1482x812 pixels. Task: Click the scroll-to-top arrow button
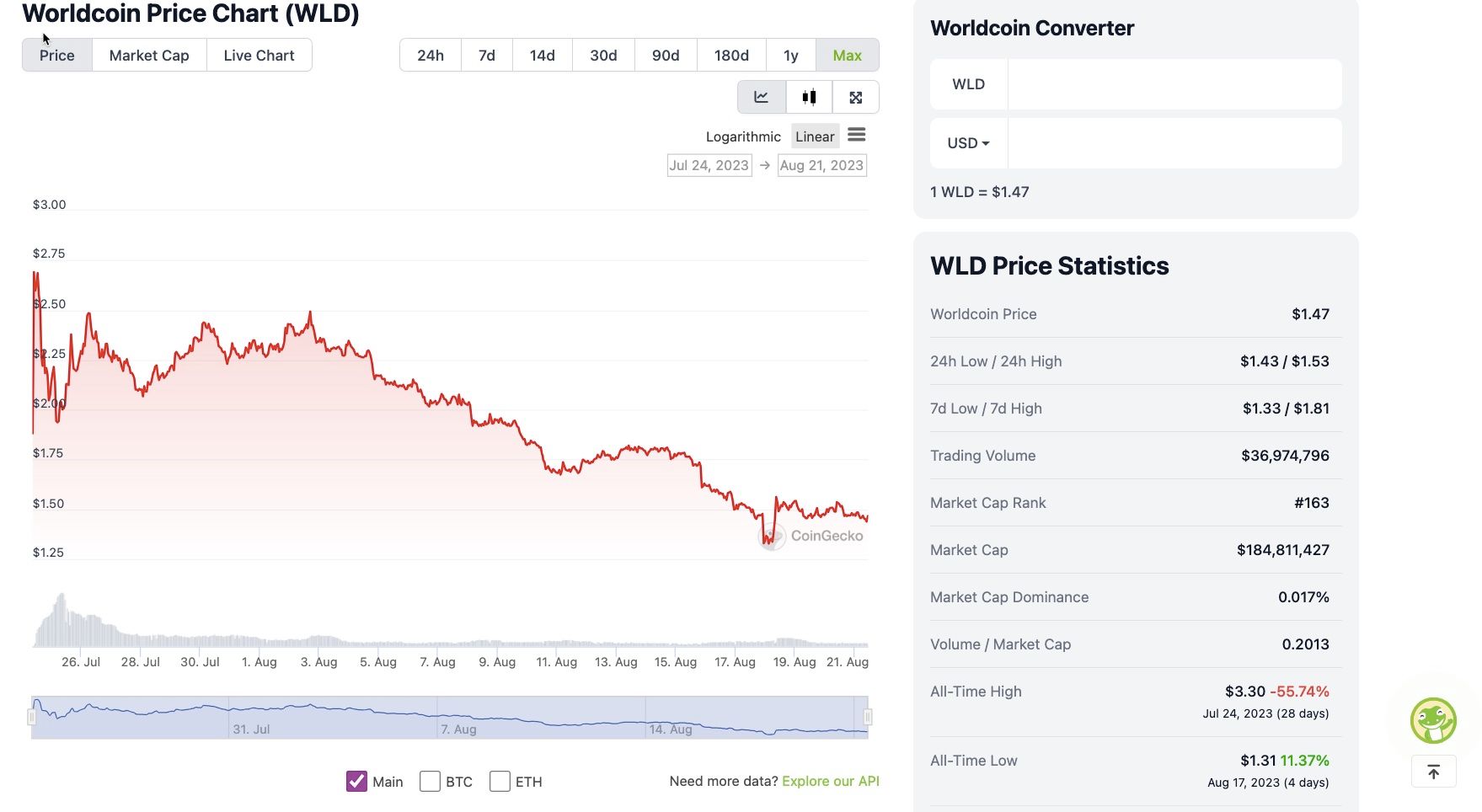tap(1433, 772)
